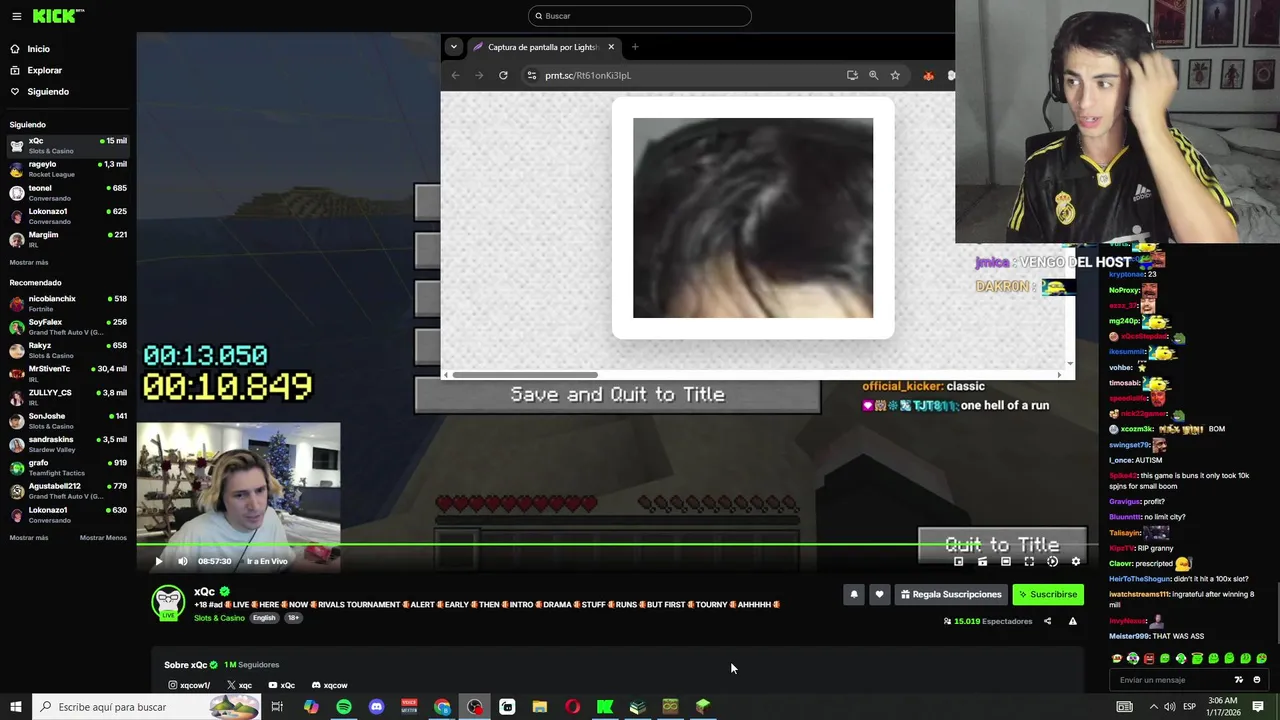Open grafo recommended channel

tap(68, 467)
